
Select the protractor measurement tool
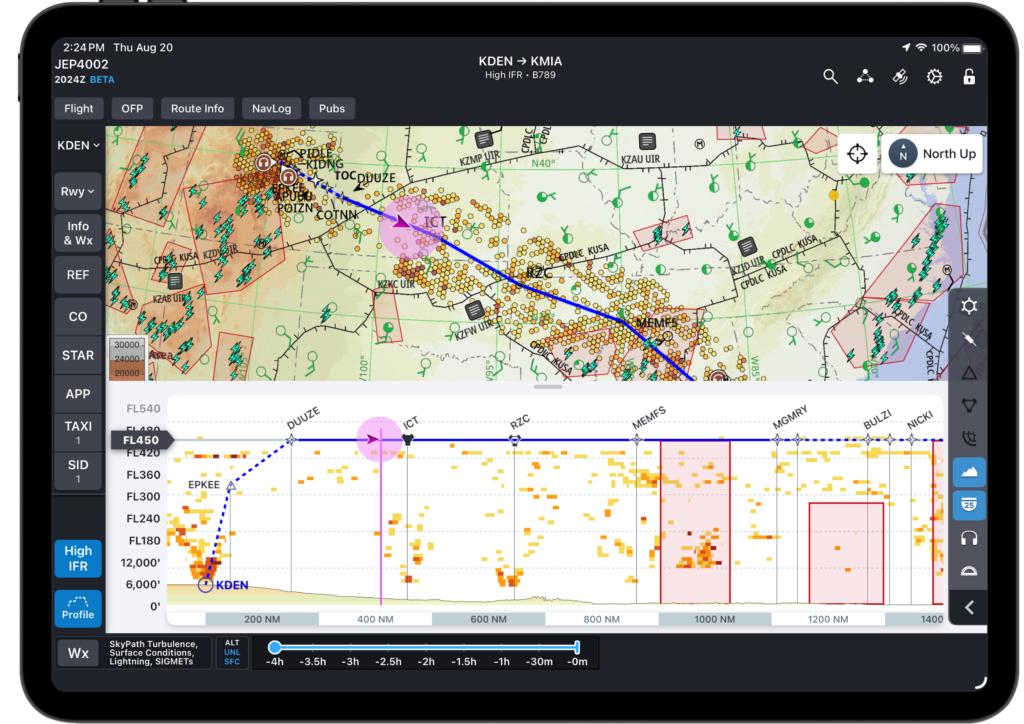coord(969,571)
